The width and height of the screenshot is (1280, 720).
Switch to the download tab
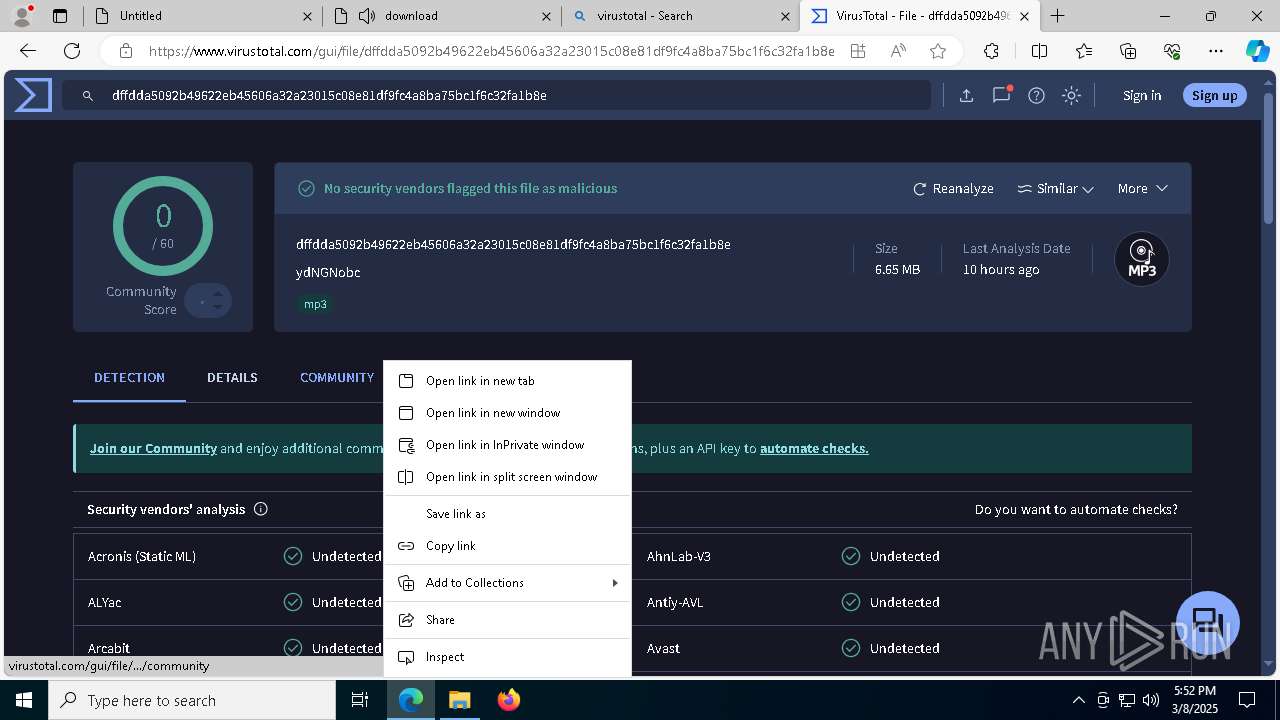(x=441, y=16)
